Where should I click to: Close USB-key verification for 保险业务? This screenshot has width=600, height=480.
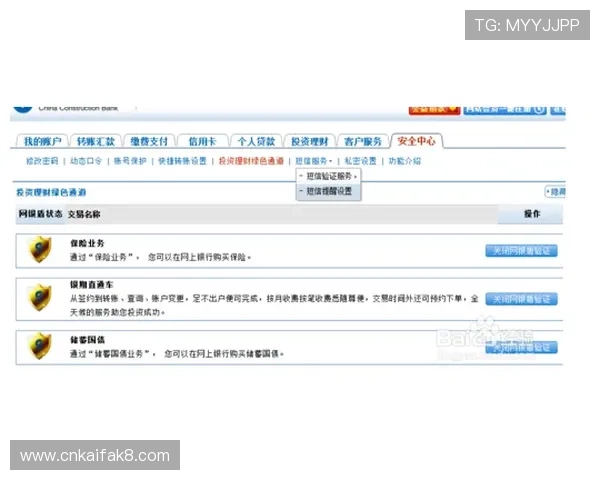[x=521, y=251]
